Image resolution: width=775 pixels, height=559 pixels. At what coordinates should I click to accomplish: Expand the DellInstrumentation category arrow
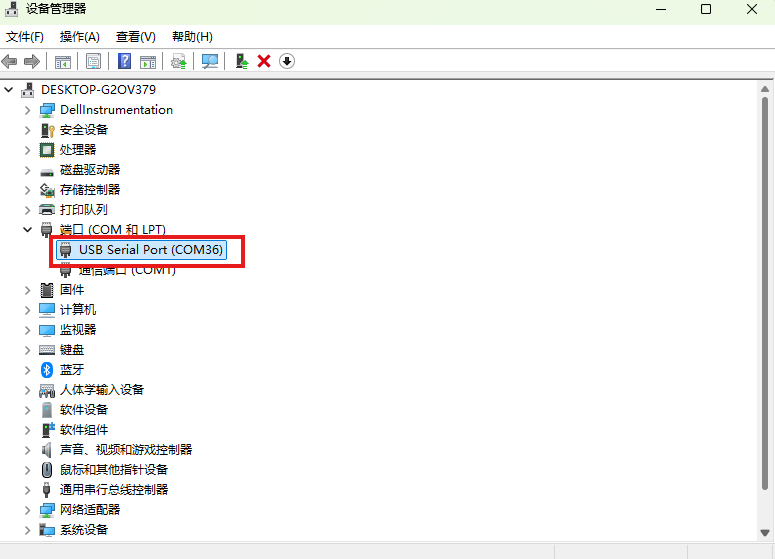pyautogui.click(x=28, y=110)
